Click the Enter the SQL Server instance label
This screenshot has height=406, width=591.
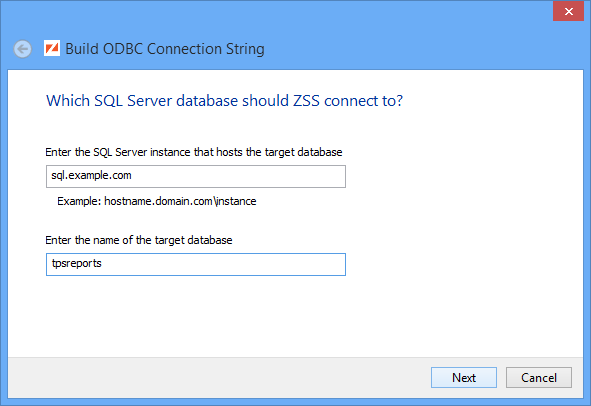(x=194, y=152)
